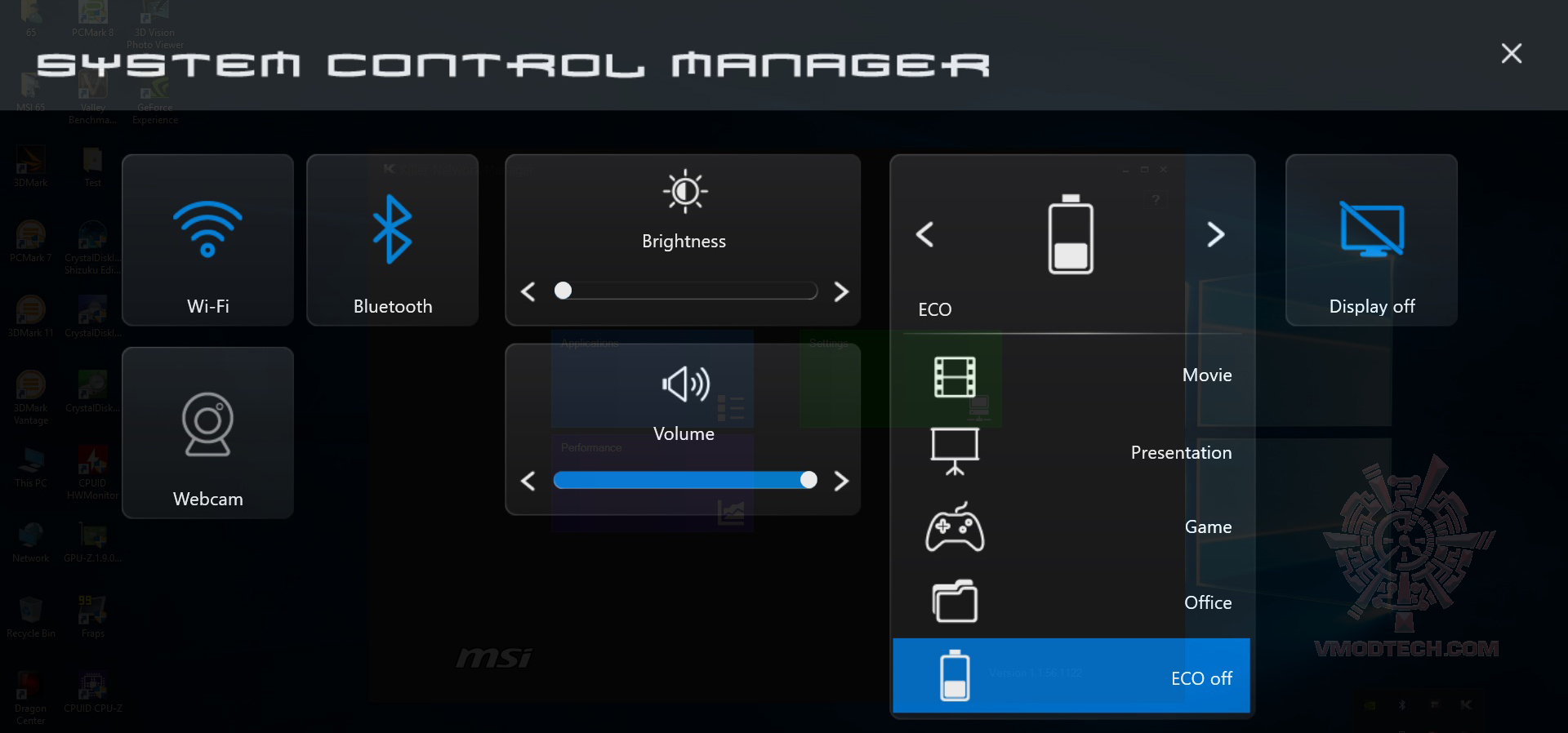Viewport: 1568px width, 733px height.
Task: Click the speaker icon above Volume
Action: [x=685, y=384]
